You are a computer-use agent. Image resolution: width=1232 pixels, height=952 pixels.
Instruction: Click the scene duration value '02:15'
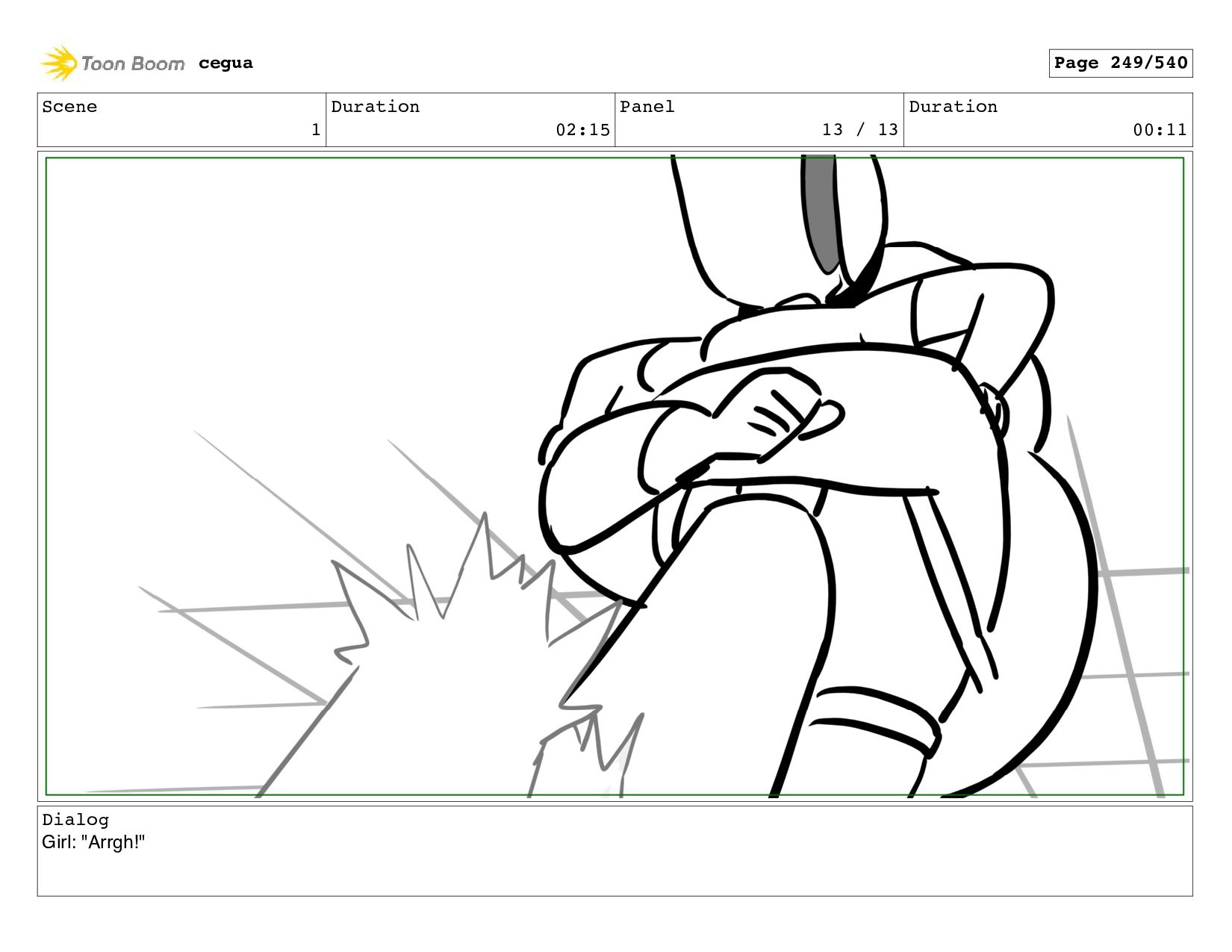(x=582, y=130)
